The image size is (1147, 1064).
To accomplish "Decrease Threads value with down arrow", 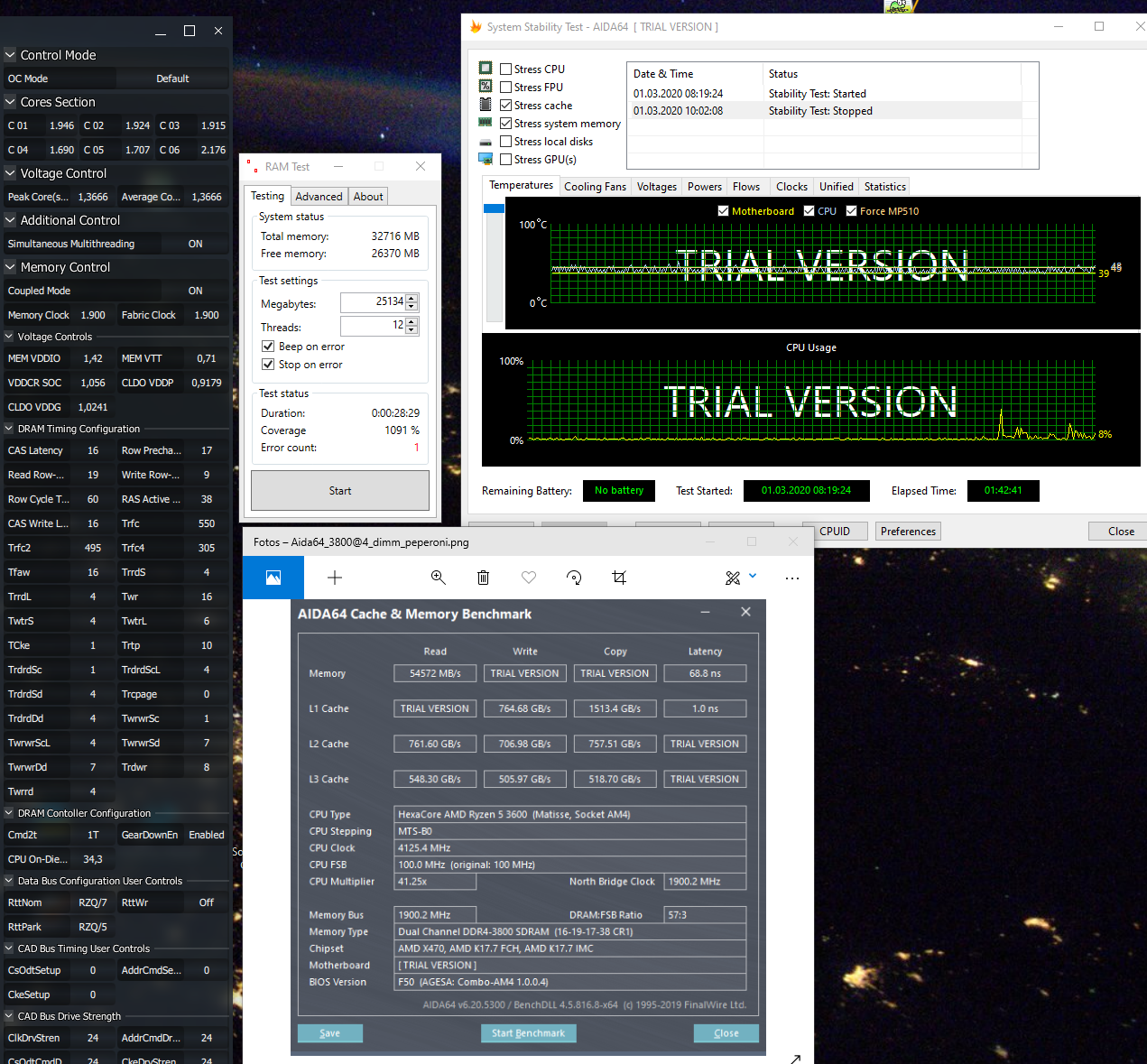I will tap(412, 329).
